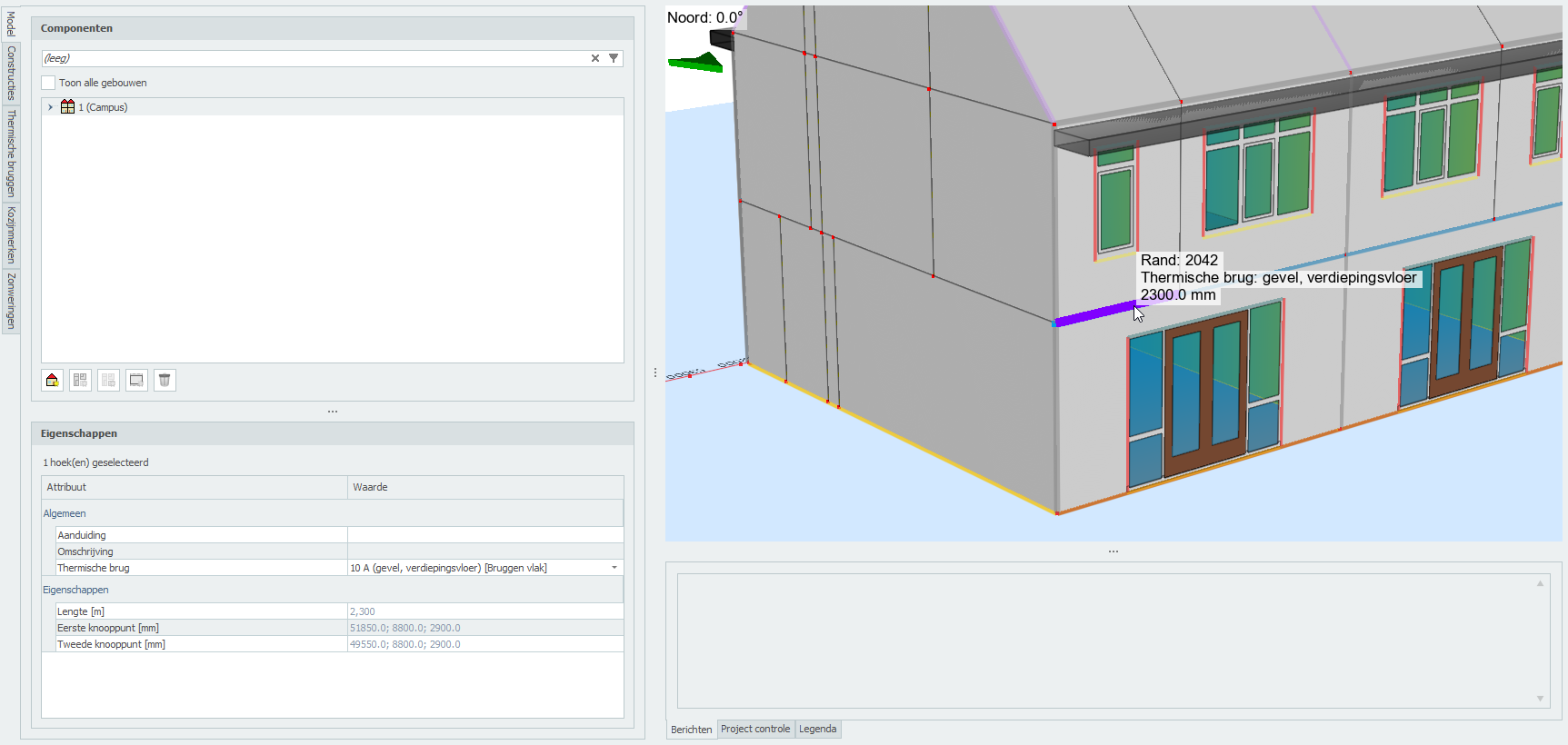
Task: Click the component search field
Action: pos(314,58)
